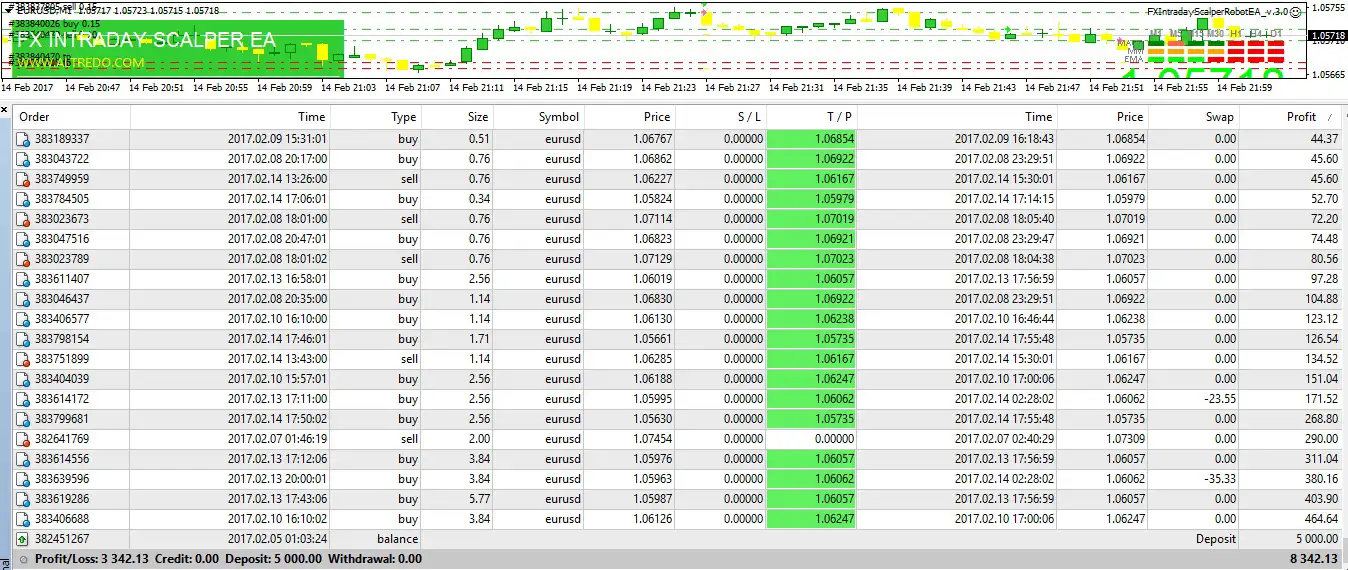Select the green balance deposit icon for 382451267

[23, 539]
